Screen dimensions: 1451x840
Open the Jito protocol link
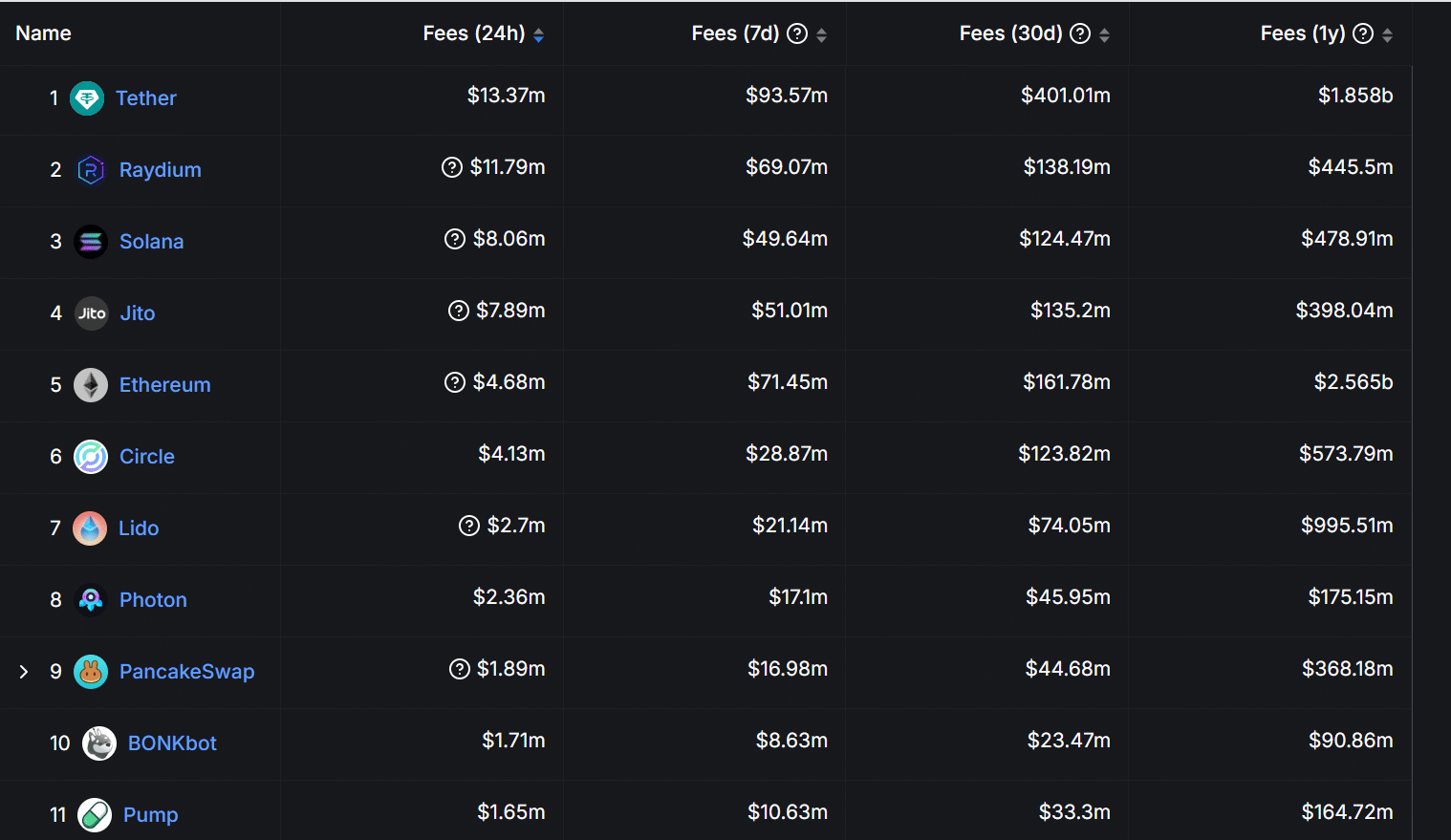pyautogui.click(x=138, y=313)
